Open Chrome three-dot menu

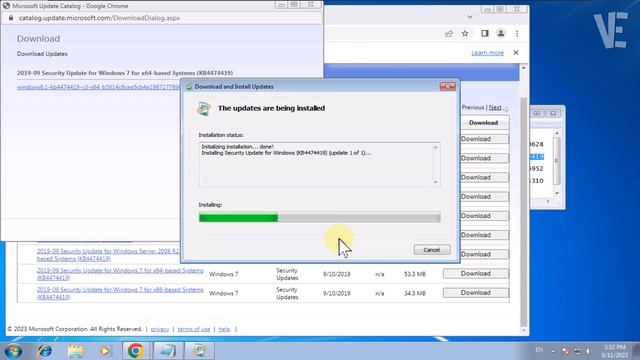[517, 34]
